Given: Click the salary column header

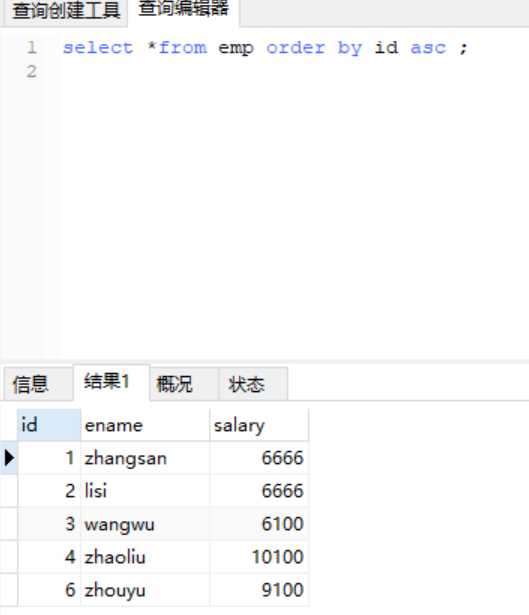Looking at the screenshot, I should click(x=259, y=425).
